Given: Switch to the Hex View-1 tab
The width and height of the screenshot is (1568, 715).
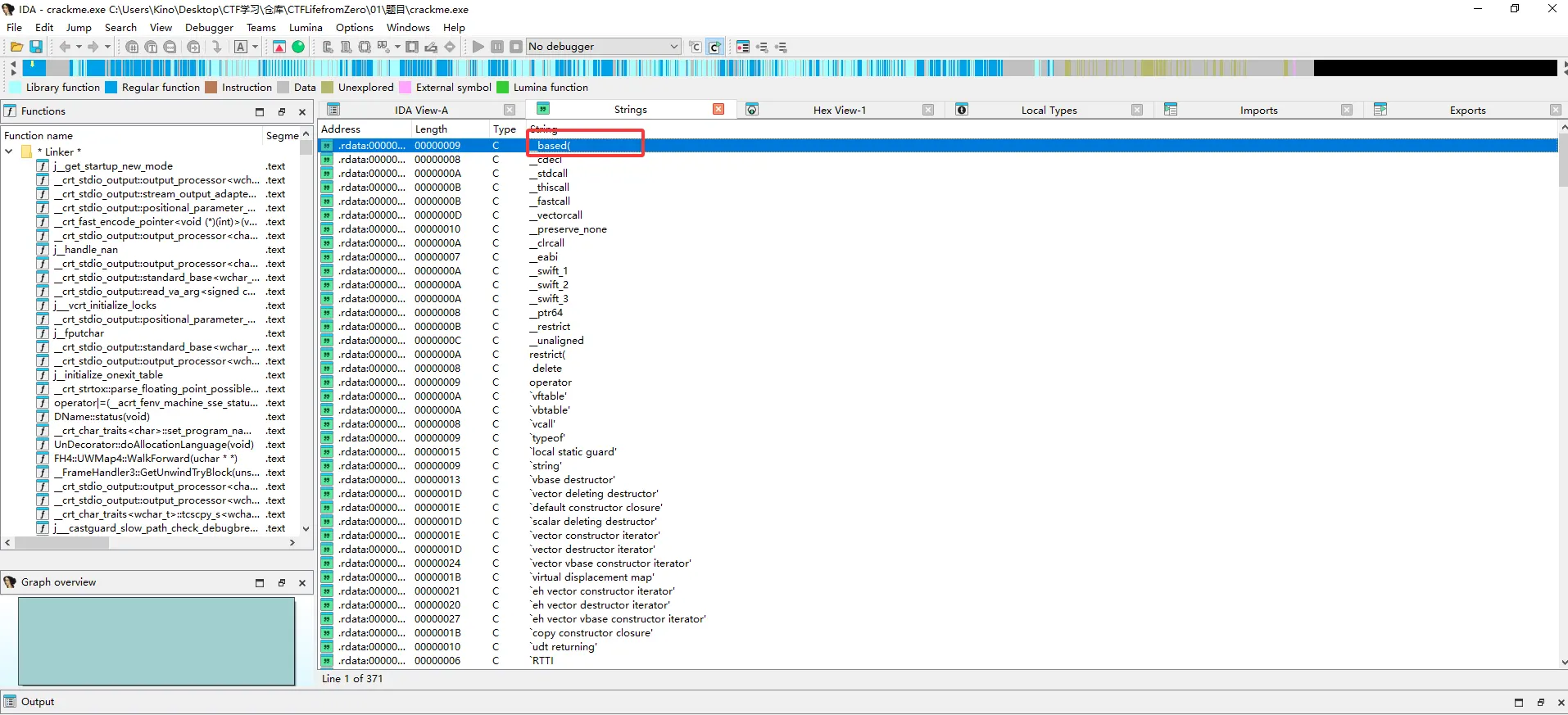Looking at the screenshot, I should (839, 110).
